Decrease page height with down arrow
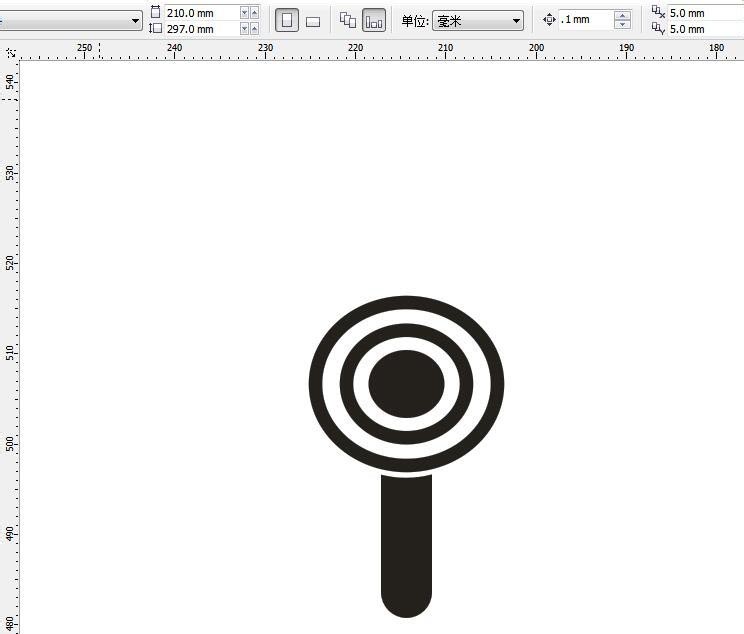Screen dimensions: 744x634 tap(244, 29)
